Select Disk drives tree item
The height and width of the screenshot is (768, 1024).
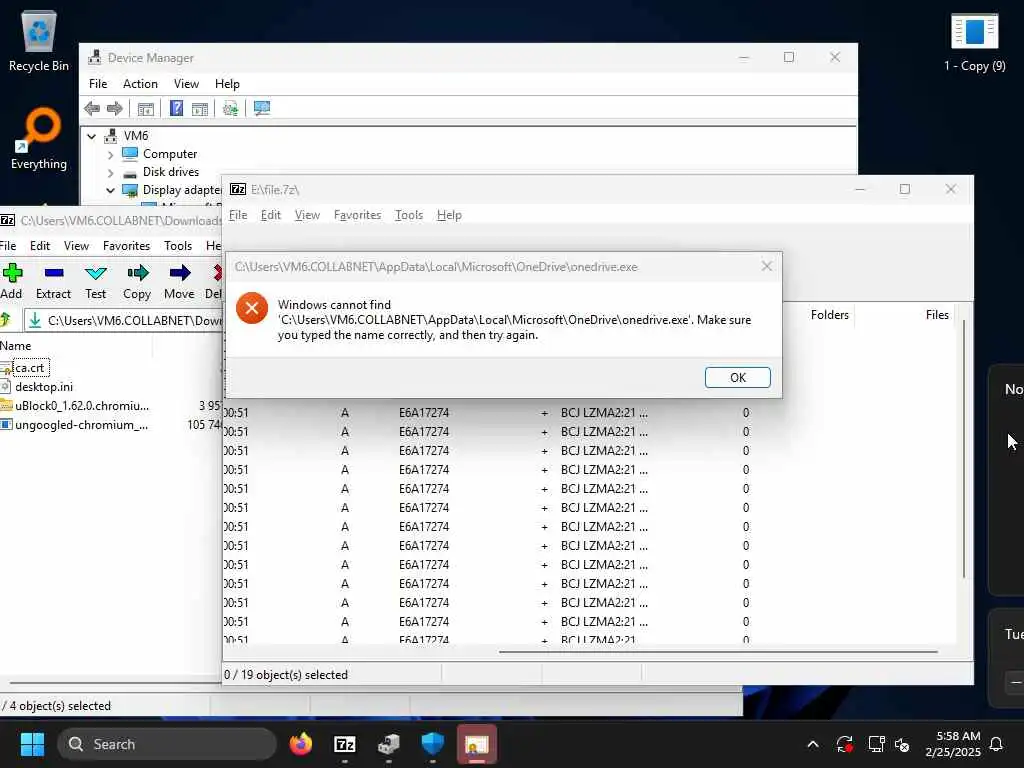[x=171, y=172]
